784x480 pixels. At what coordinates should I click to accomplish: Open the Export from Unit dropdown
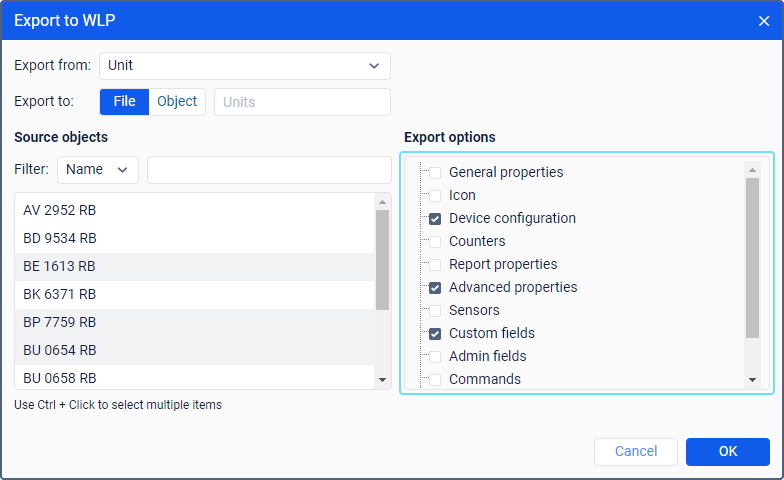[244, 66]
